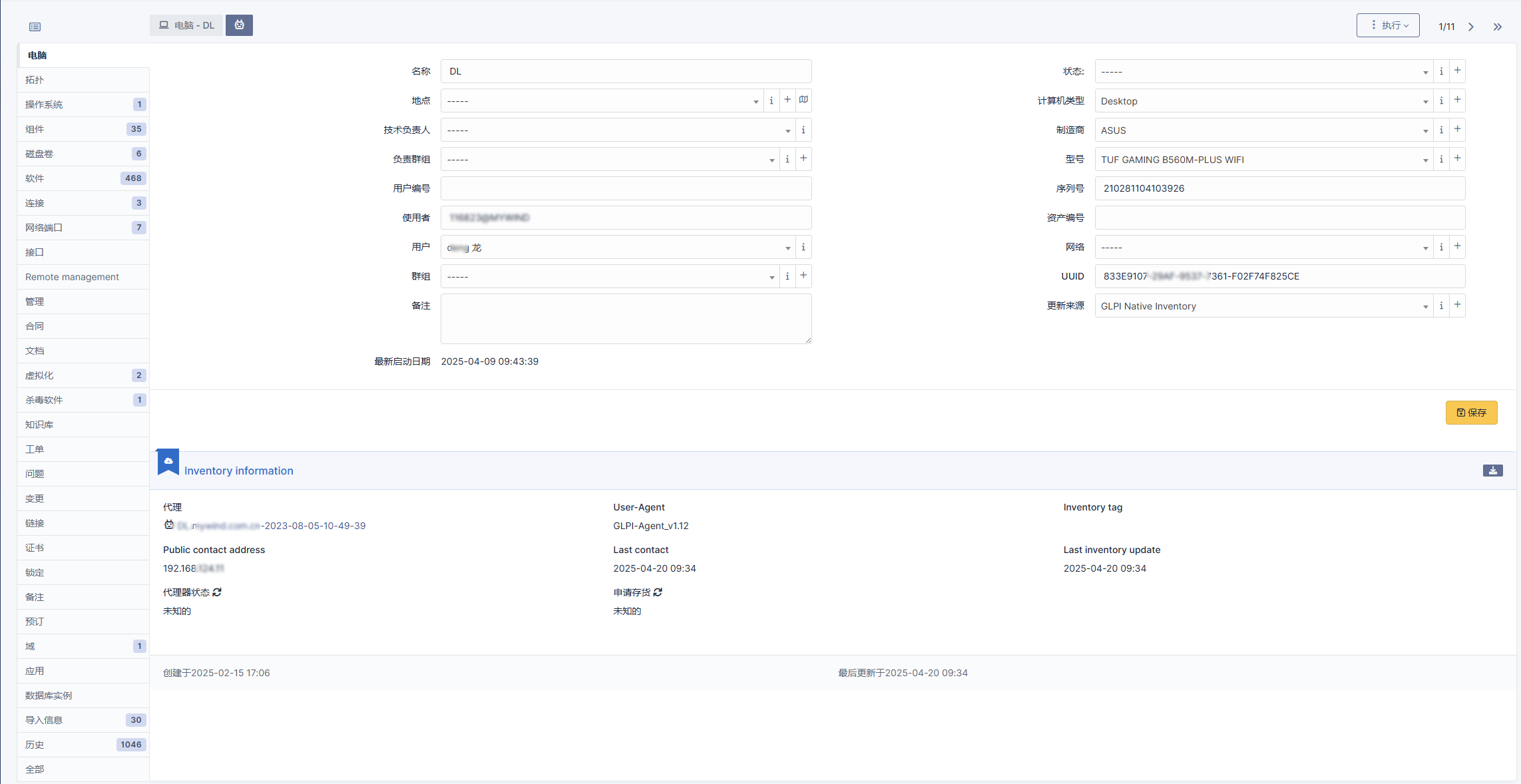Open 操作系统 tab
Viewport: 1521px width, 784px height.
[83, 104]
